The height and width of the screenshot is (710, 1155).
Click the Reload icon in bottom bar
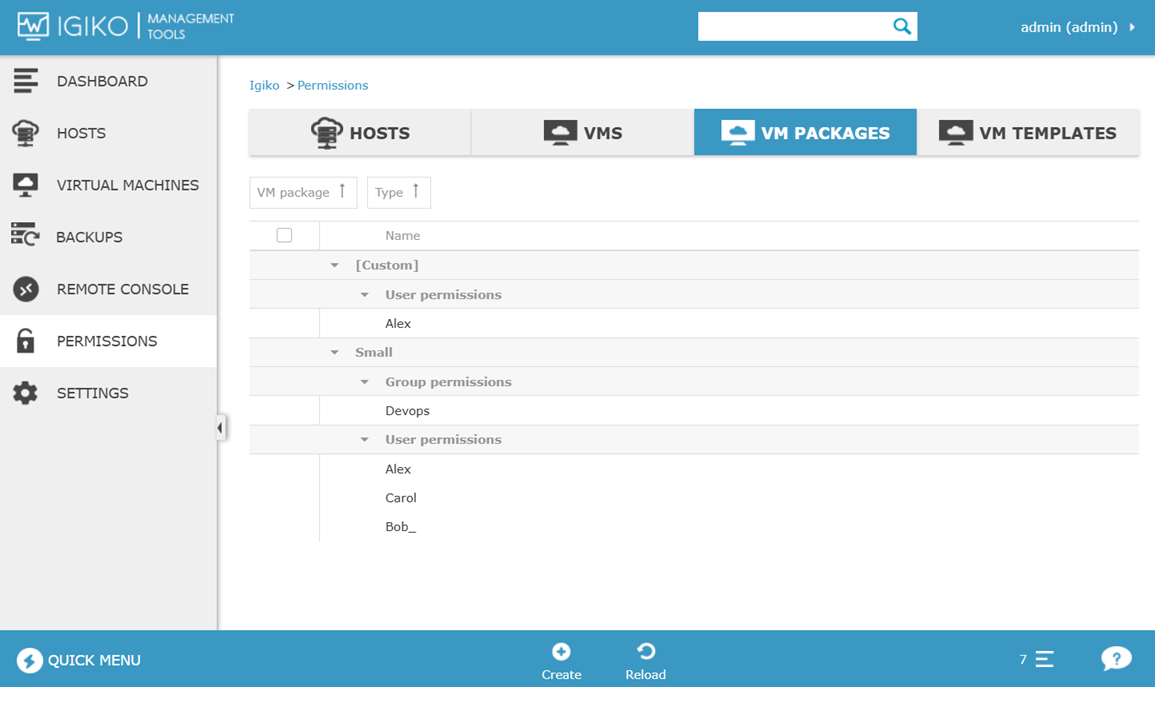coord(646,652)
